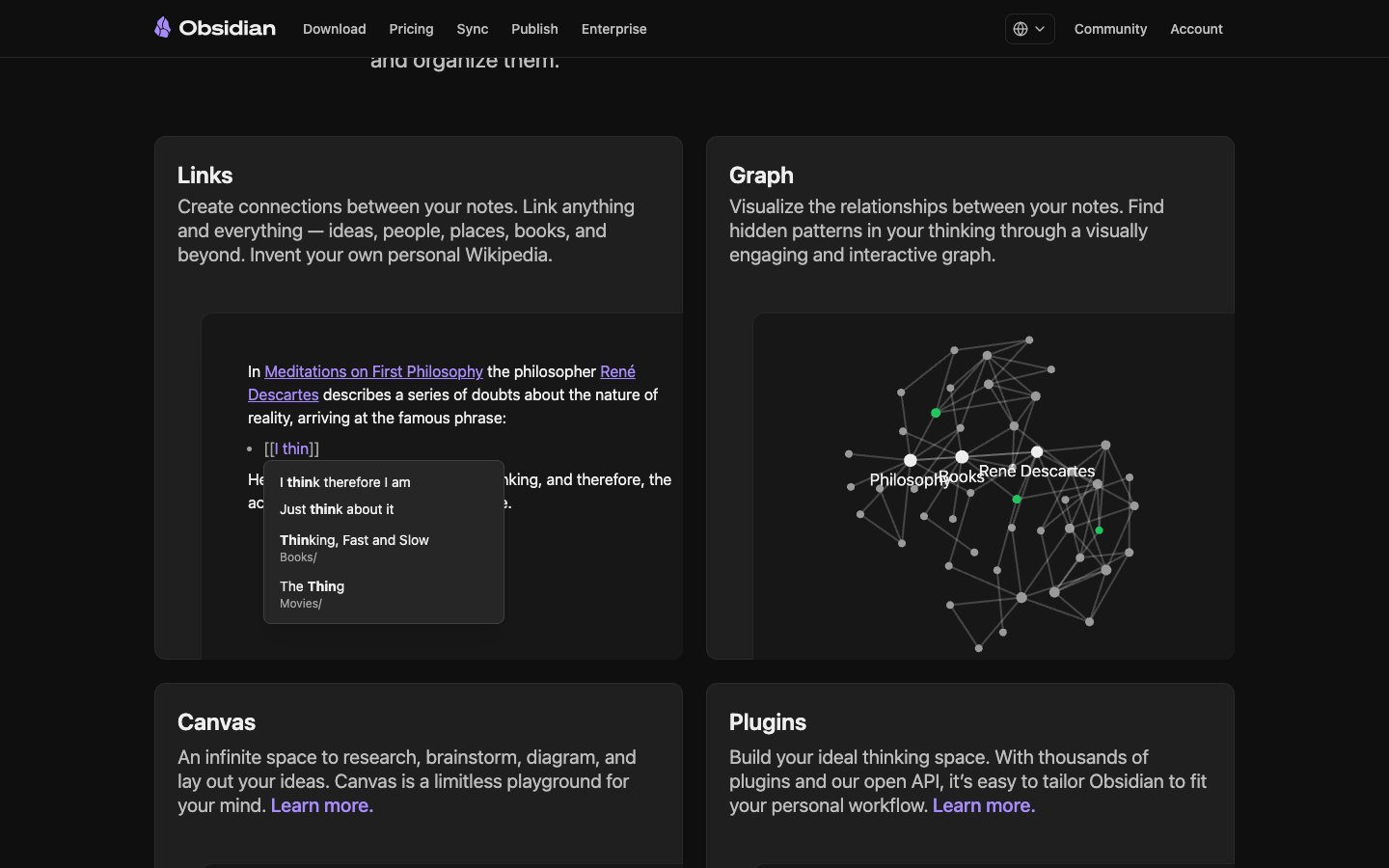Select the 'I think therefore I am' suggestion
1389x868 pixels.
pyautogui.click(x=345, y=482)
